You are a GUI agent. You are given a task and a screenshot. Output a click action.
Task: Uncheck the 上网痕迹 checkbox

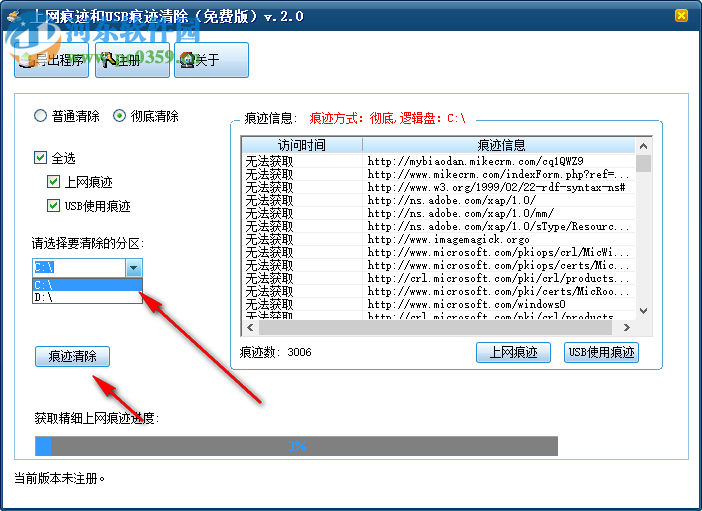coord(53,182)
